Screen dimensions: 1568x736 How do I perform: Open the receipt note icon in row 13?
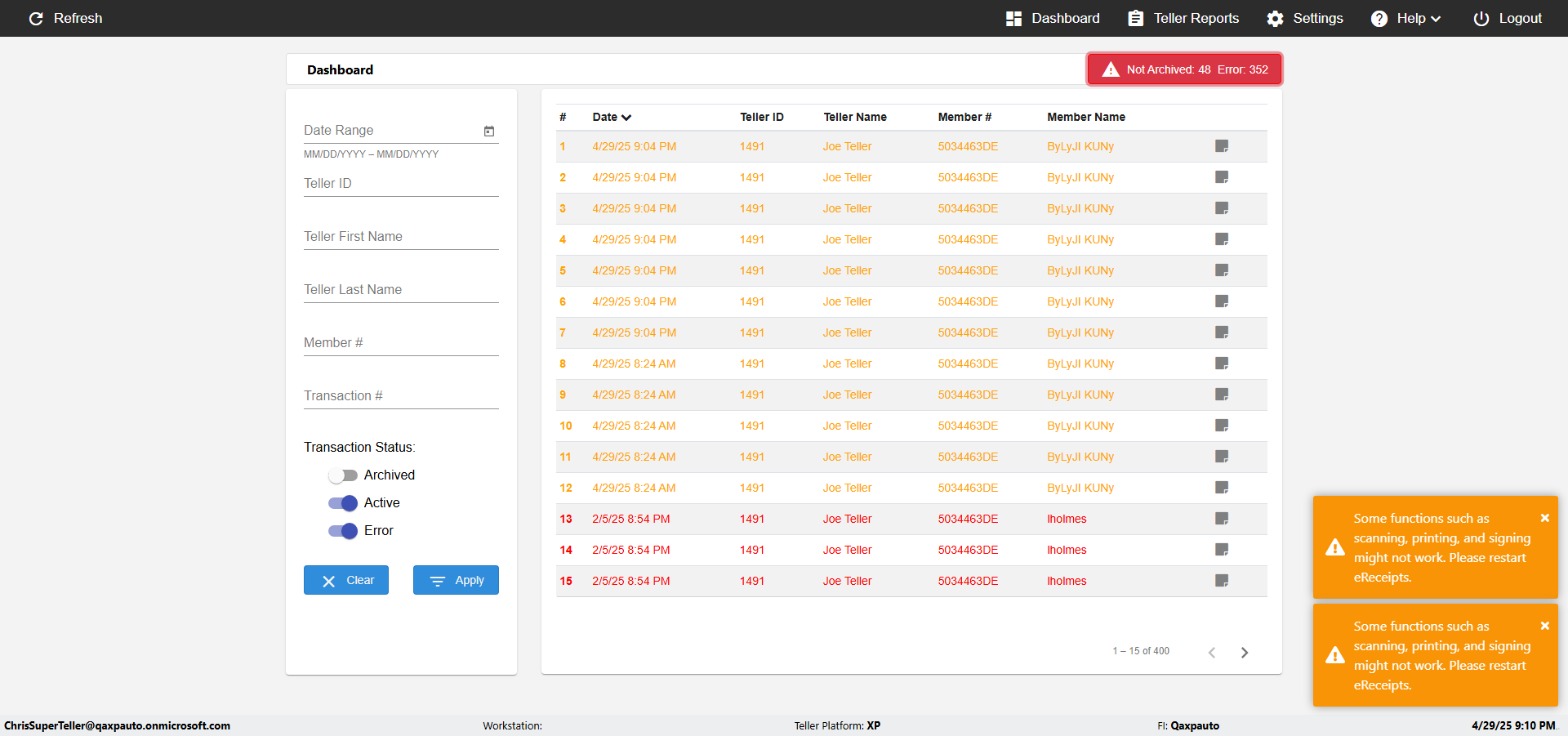pyautogui.click(x=1222, y=519)
